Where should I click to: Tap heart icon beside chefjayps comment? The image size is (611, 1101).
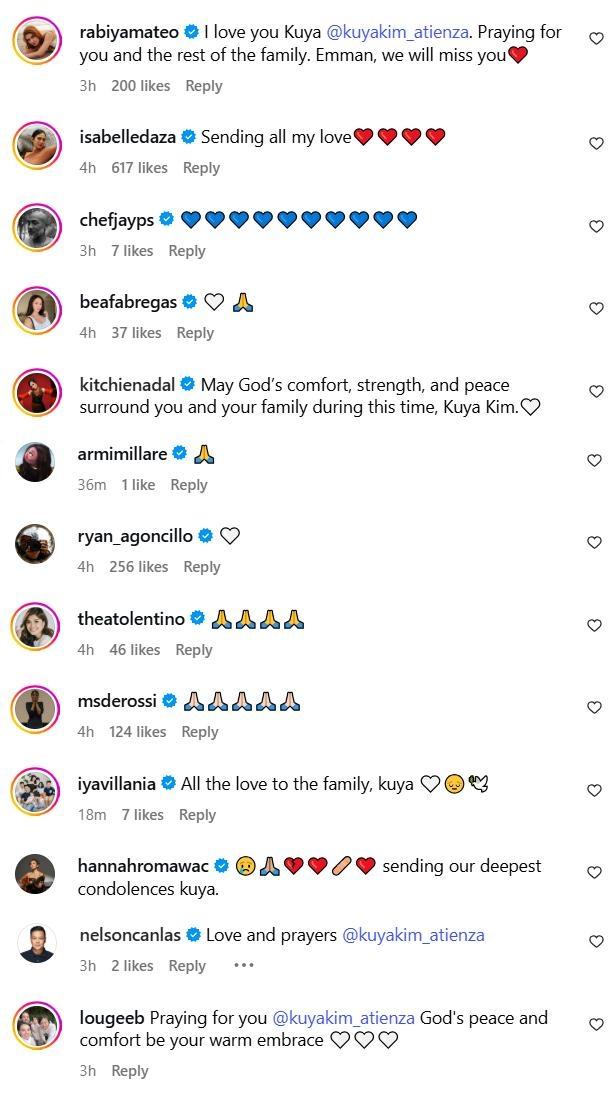point(596,227)
